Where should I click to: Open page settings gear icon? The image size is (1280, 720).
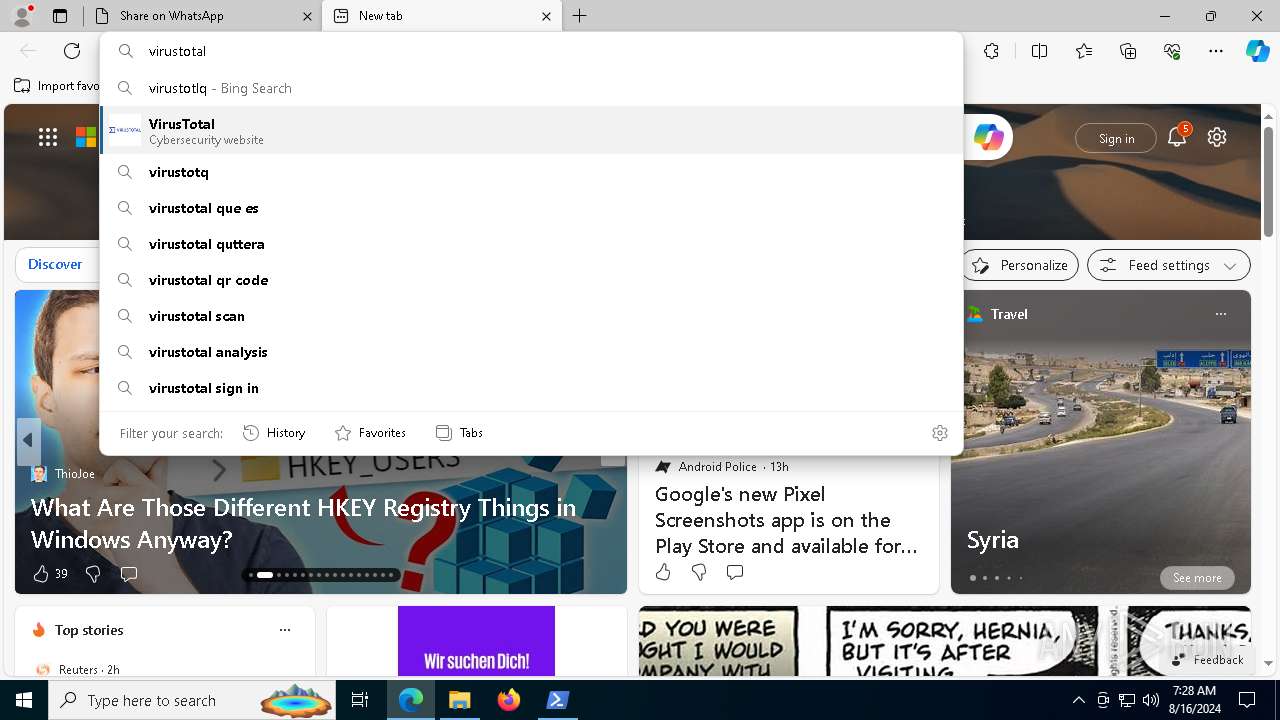(x=1217, y=137)
